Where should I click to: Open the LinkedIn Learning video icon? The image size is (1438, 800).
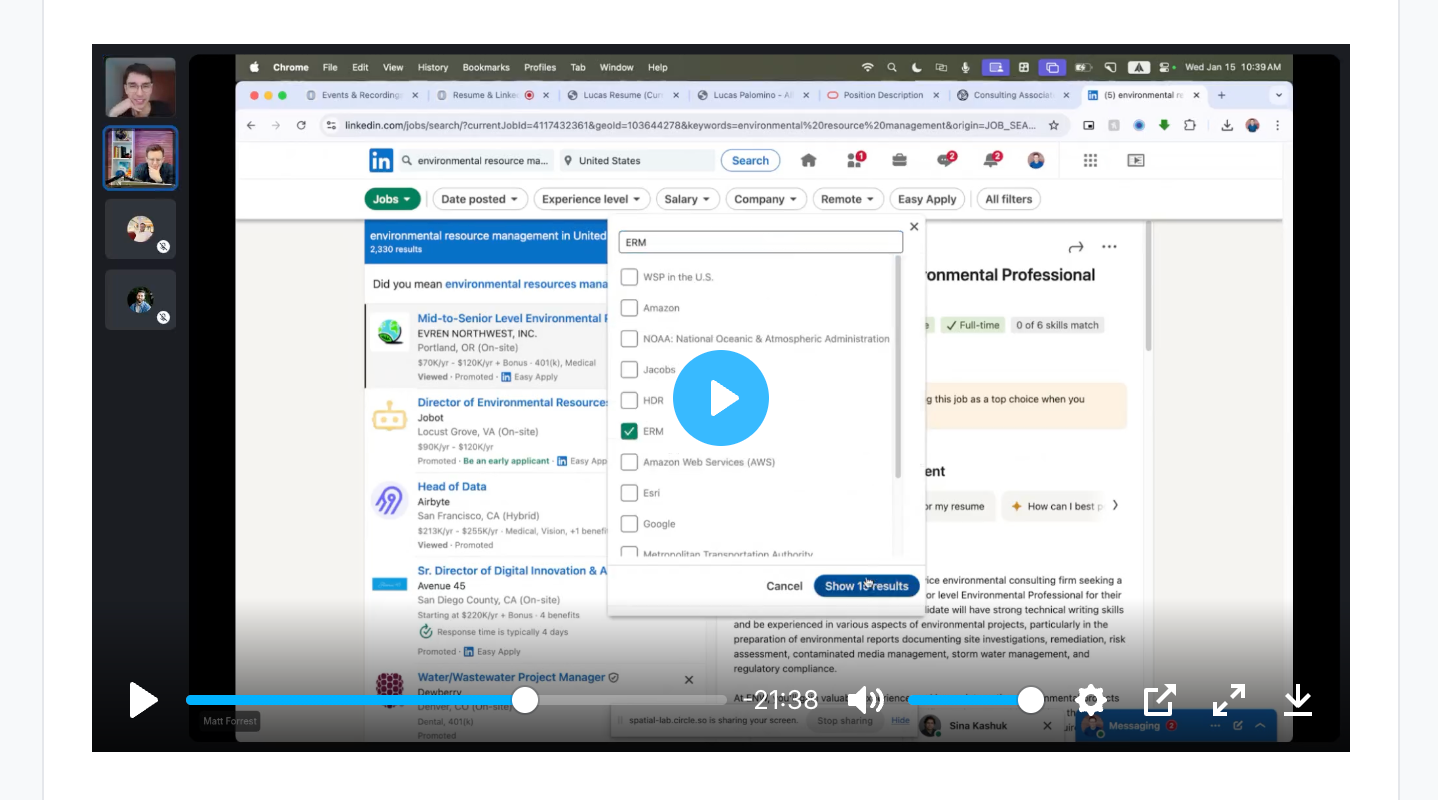tap(1135, 160)
